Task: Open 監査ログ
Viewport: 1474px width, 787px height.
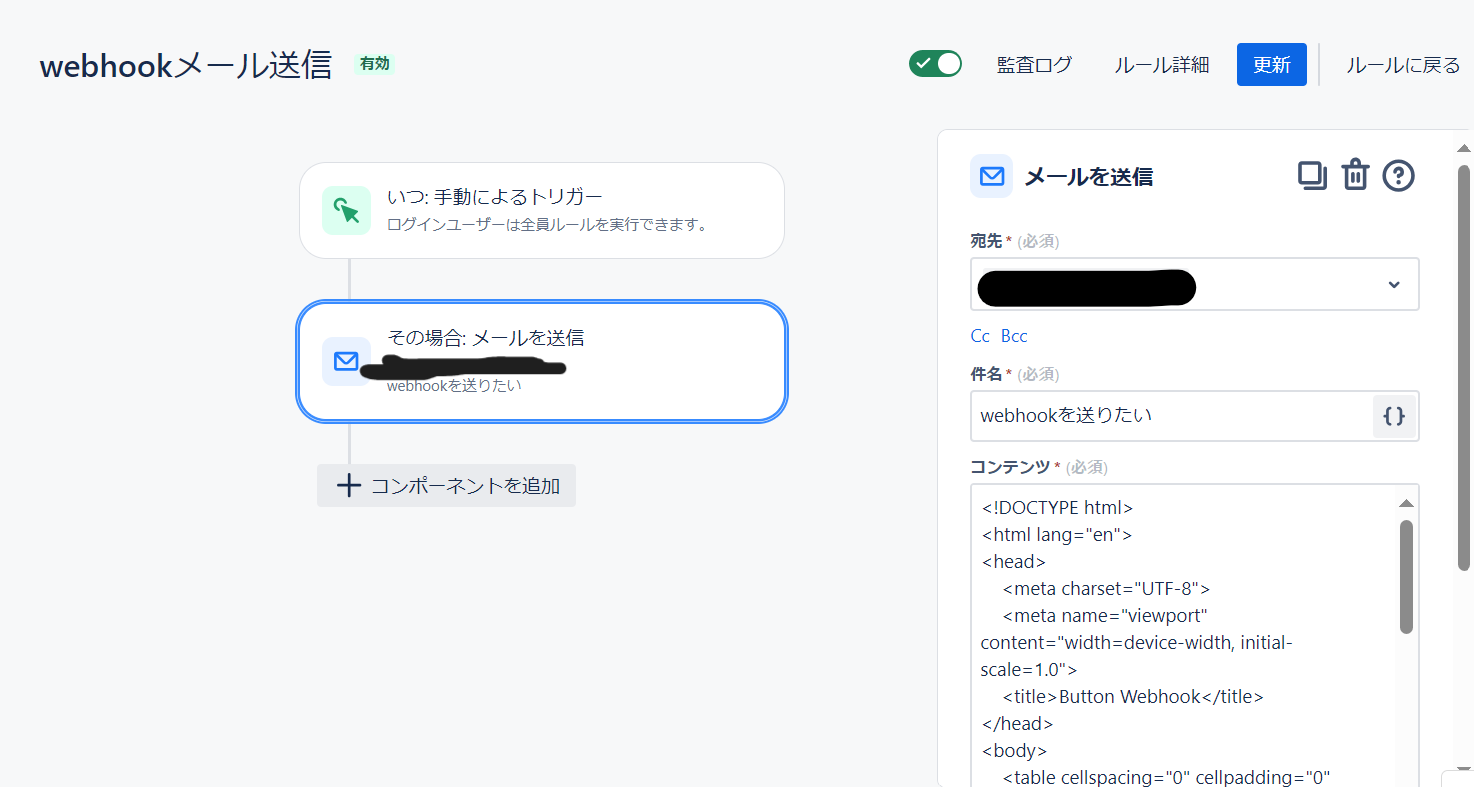Action: point(1034,65)
